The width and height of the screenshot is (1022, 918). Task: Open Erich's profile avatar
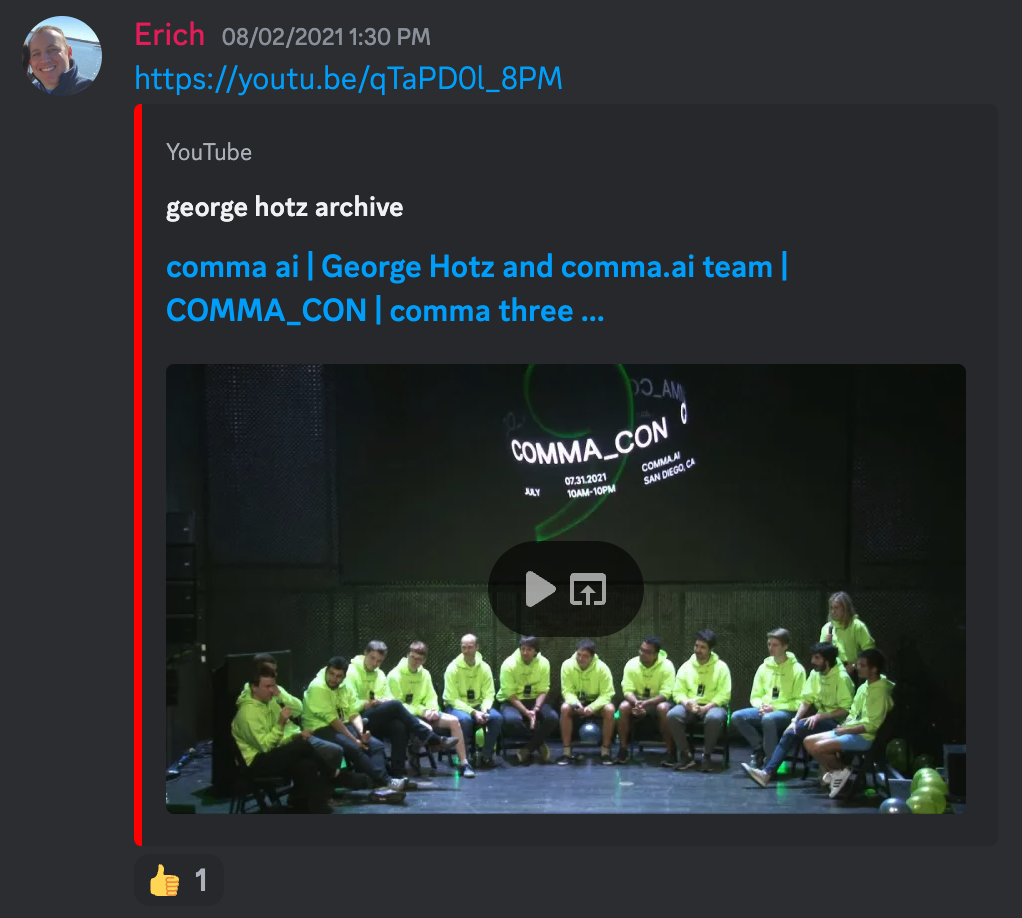pyautogui.click(x=62, y=55)
